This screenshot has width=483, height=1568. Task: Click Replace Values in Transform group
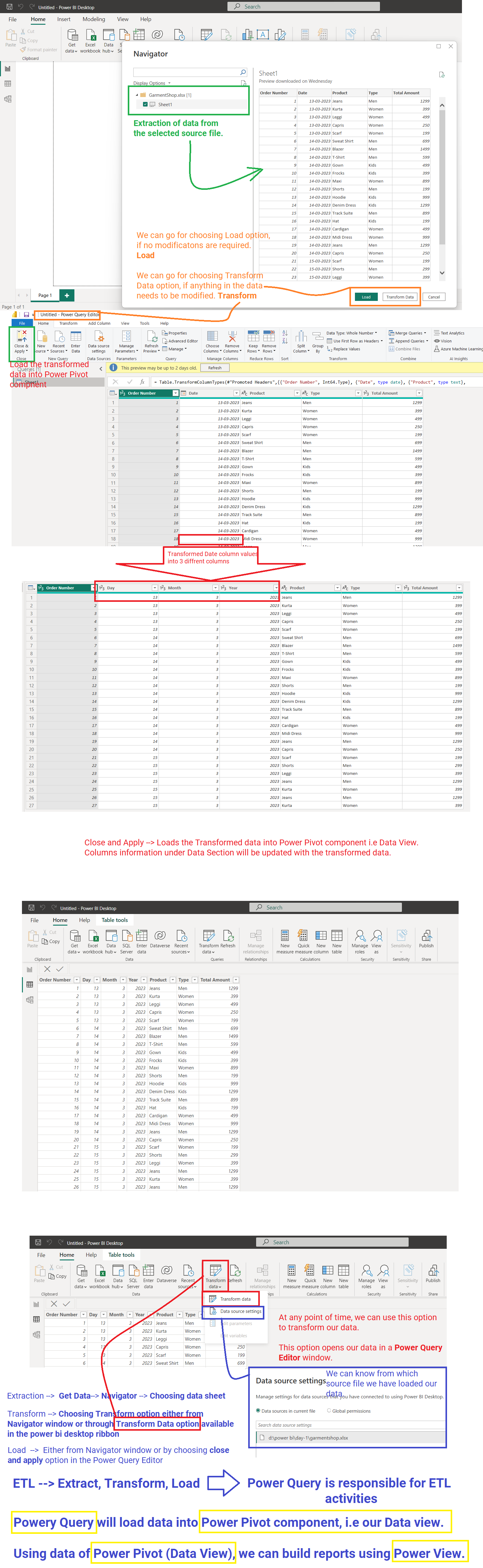click(344, 349)
